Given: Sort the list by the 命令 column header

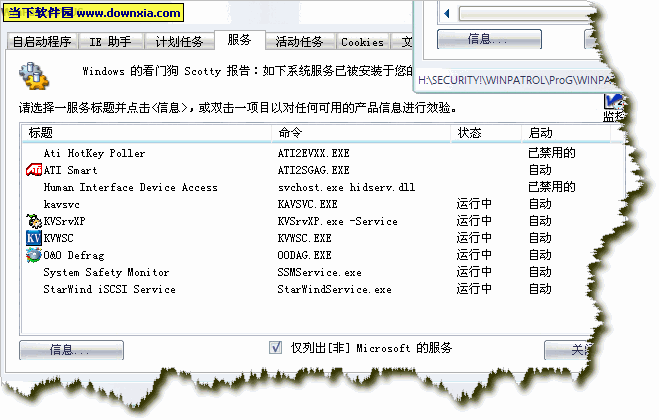Looking at the screenshot, I should pos(361,133).
